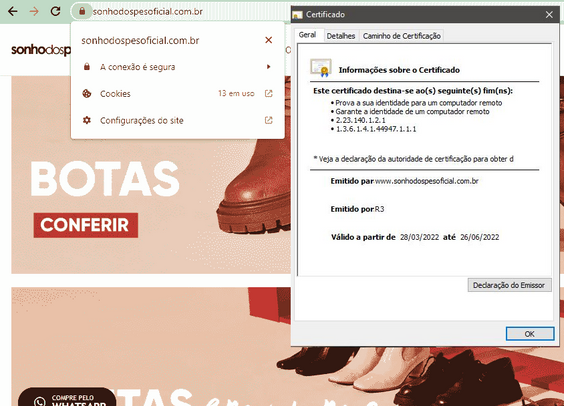Click the address bar URL sonhodospesoficial.com.br

click(x=148, y=12)
